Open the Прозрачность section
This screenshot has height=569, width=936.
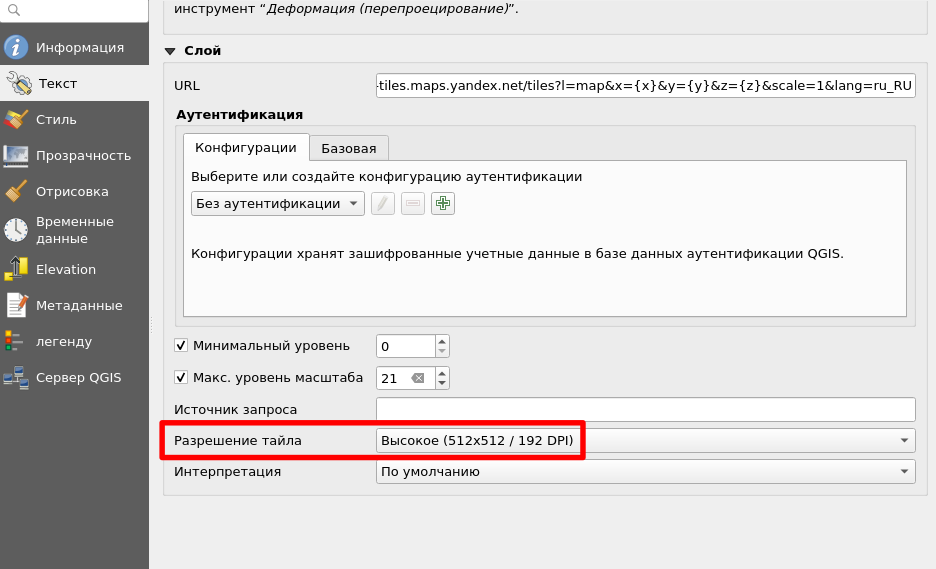point(74,156)
